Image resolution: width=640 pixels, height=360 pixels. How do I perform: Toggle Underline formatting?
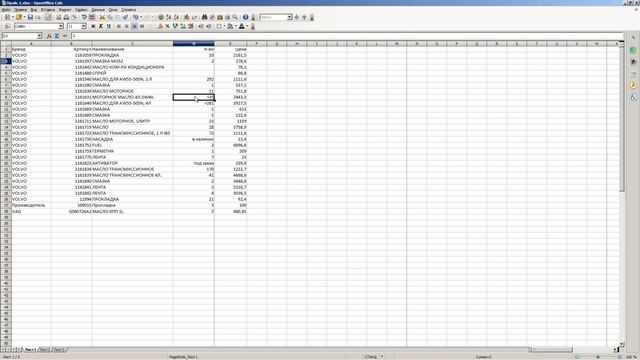[x=109, y=26]
